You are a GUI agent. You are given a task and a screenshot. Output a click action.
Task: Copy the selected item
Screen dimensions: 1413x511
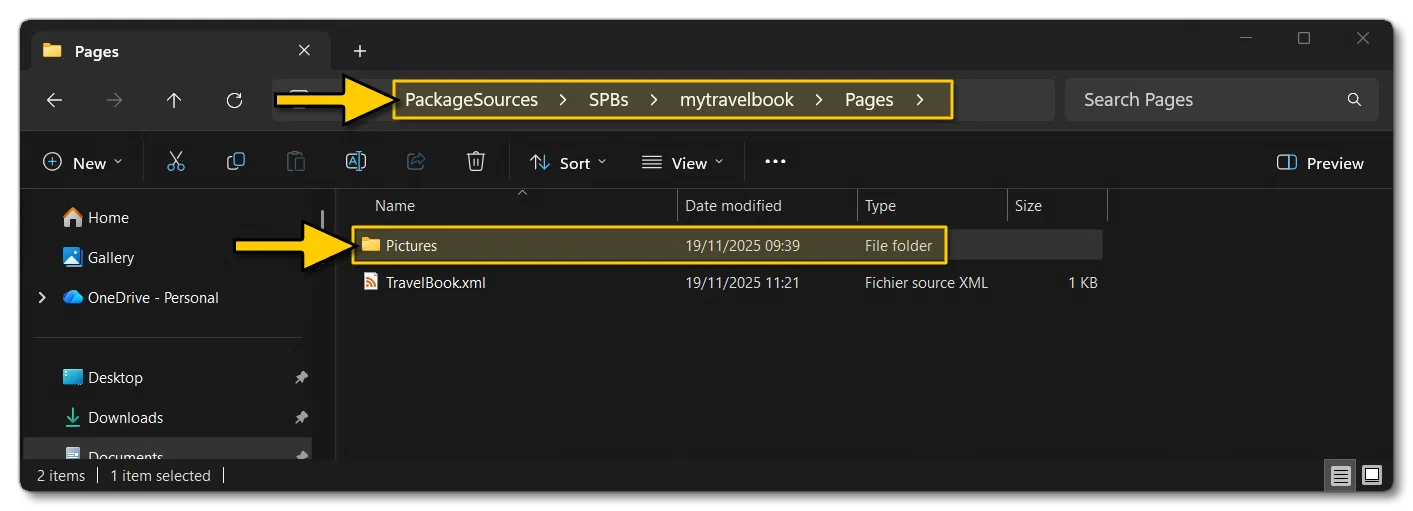point(236,162)
